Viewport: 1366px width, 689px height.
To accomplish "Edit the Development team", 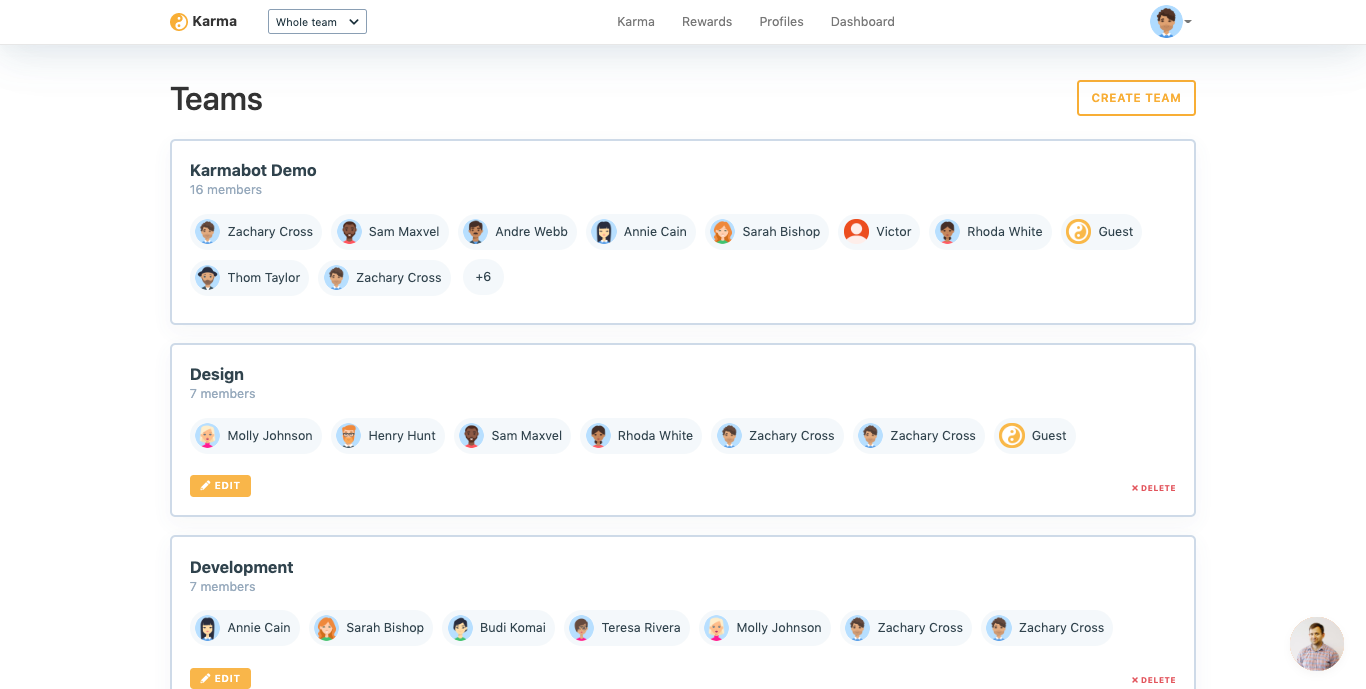I will click(x=220, y=678).
